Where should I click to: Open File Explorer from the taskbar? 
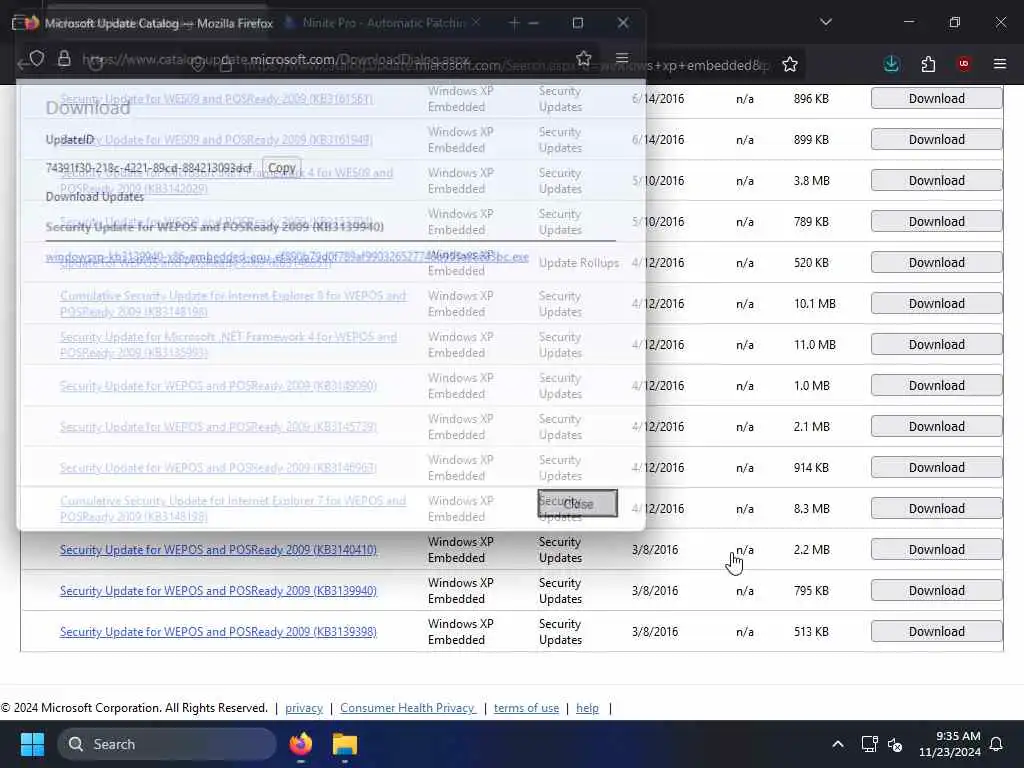345,744
